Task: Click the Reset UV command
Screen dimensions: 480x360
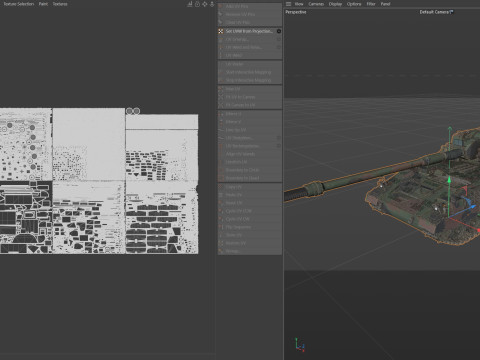Action: [250, 203]
